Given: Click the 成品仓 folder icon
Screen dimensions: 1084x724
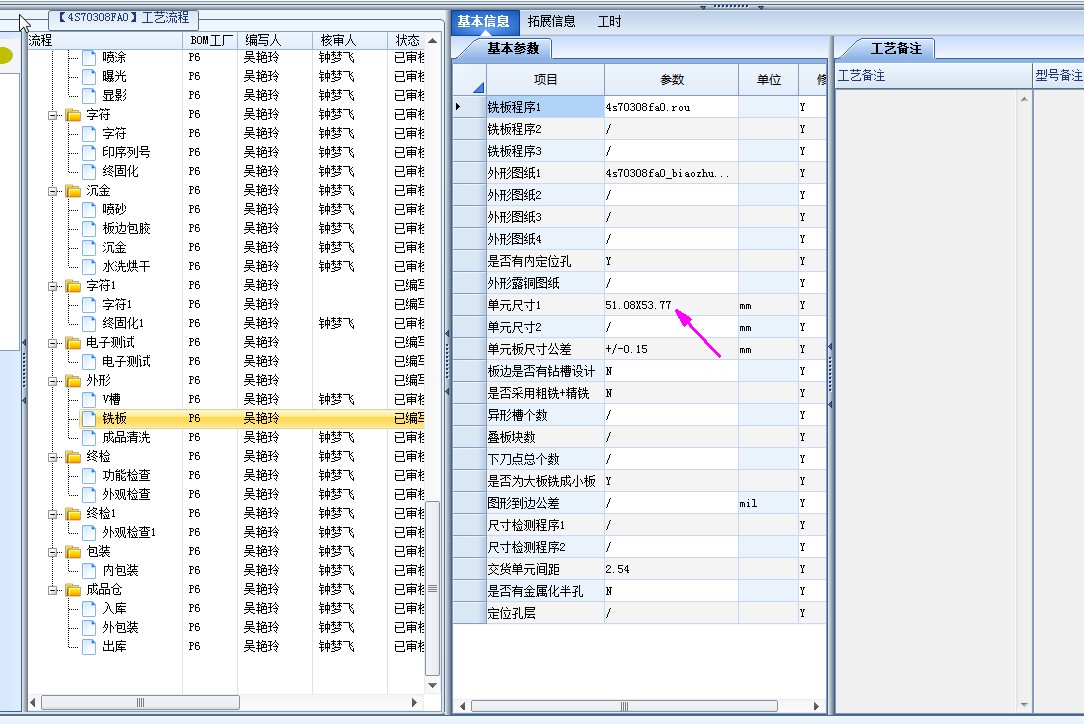Looking at the screenshot, I should click(x=73, y=590).
